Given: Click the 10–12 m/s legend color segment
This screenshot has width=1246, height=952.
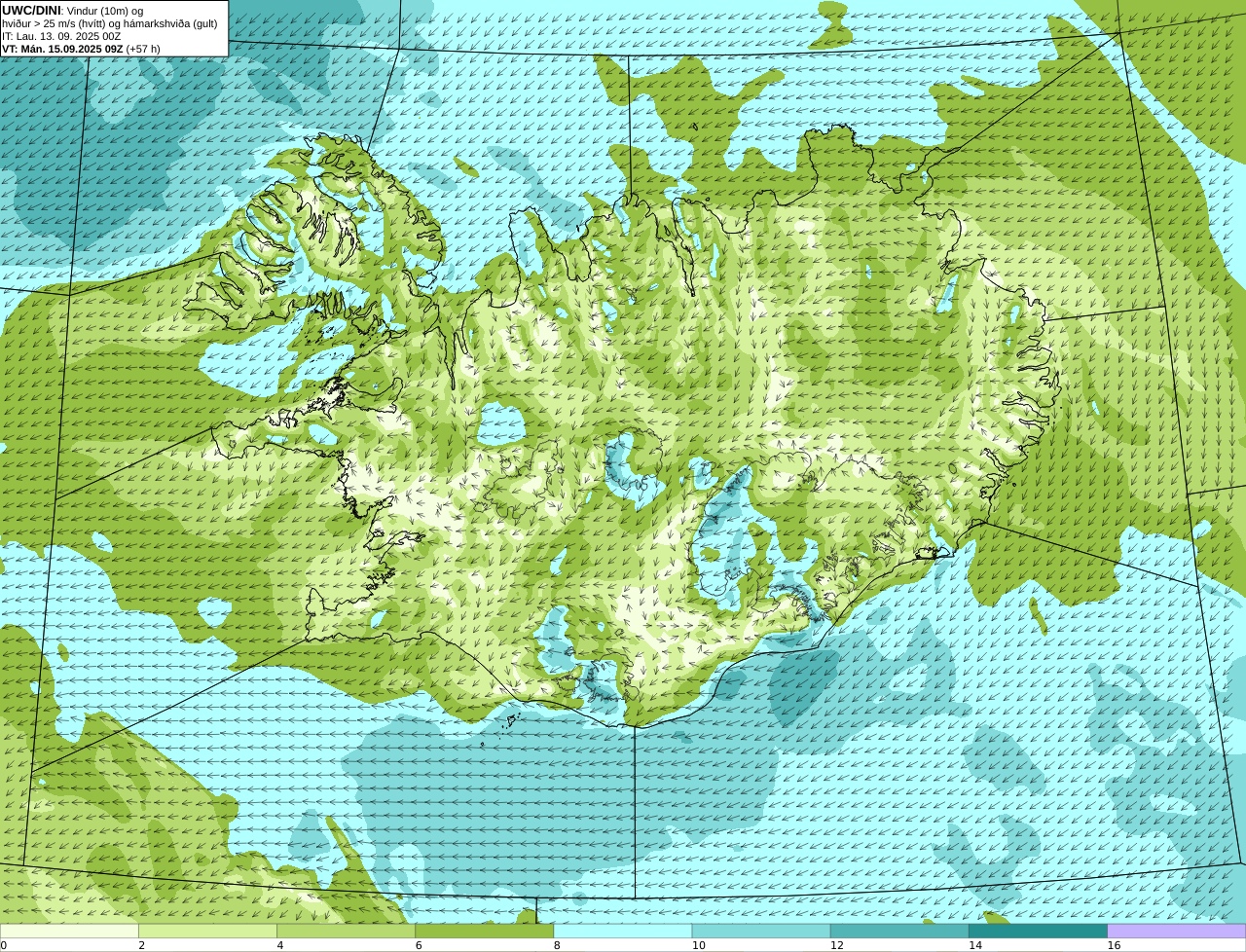Looking at the screenshot, I should click(761, 931).
